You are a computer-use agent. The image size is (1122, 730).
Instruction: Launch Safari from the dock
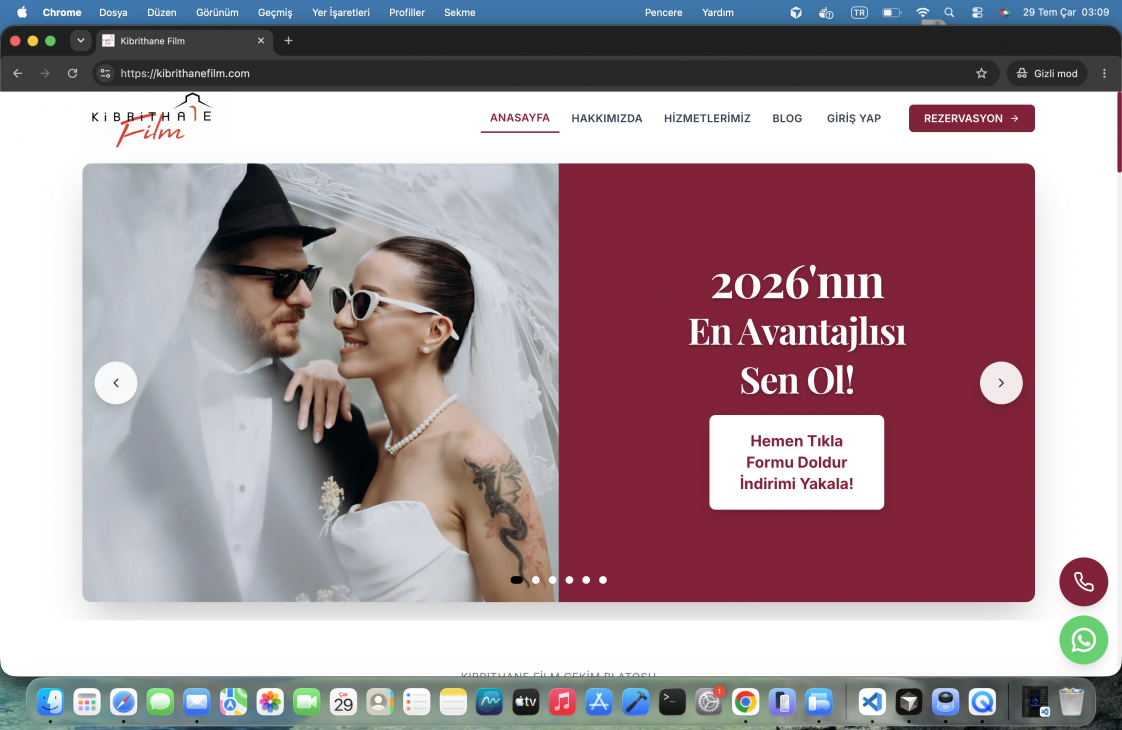(x=123, y=702)
